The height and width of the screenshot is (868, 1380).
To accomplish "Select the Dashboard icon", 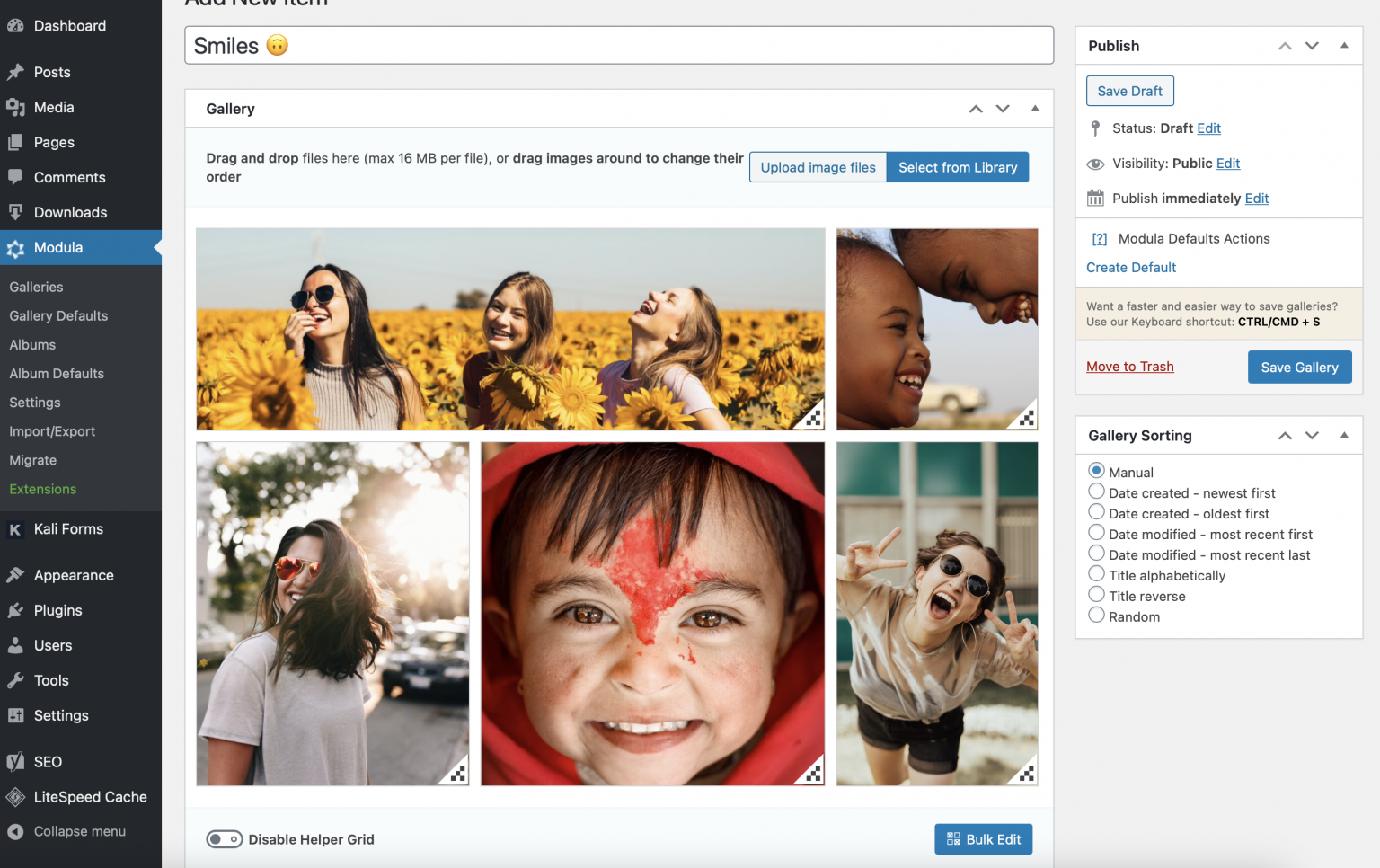I will click(15, 25).
